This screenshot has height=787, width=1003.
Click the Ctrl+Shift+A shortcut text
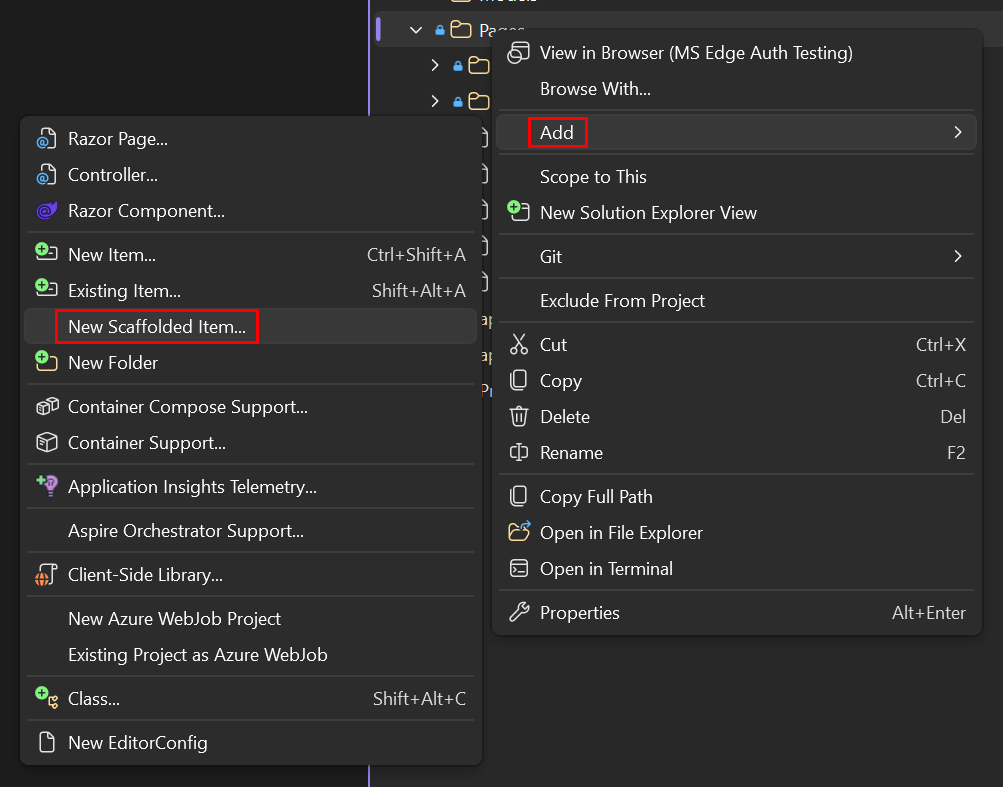click(x=416, y=255)
